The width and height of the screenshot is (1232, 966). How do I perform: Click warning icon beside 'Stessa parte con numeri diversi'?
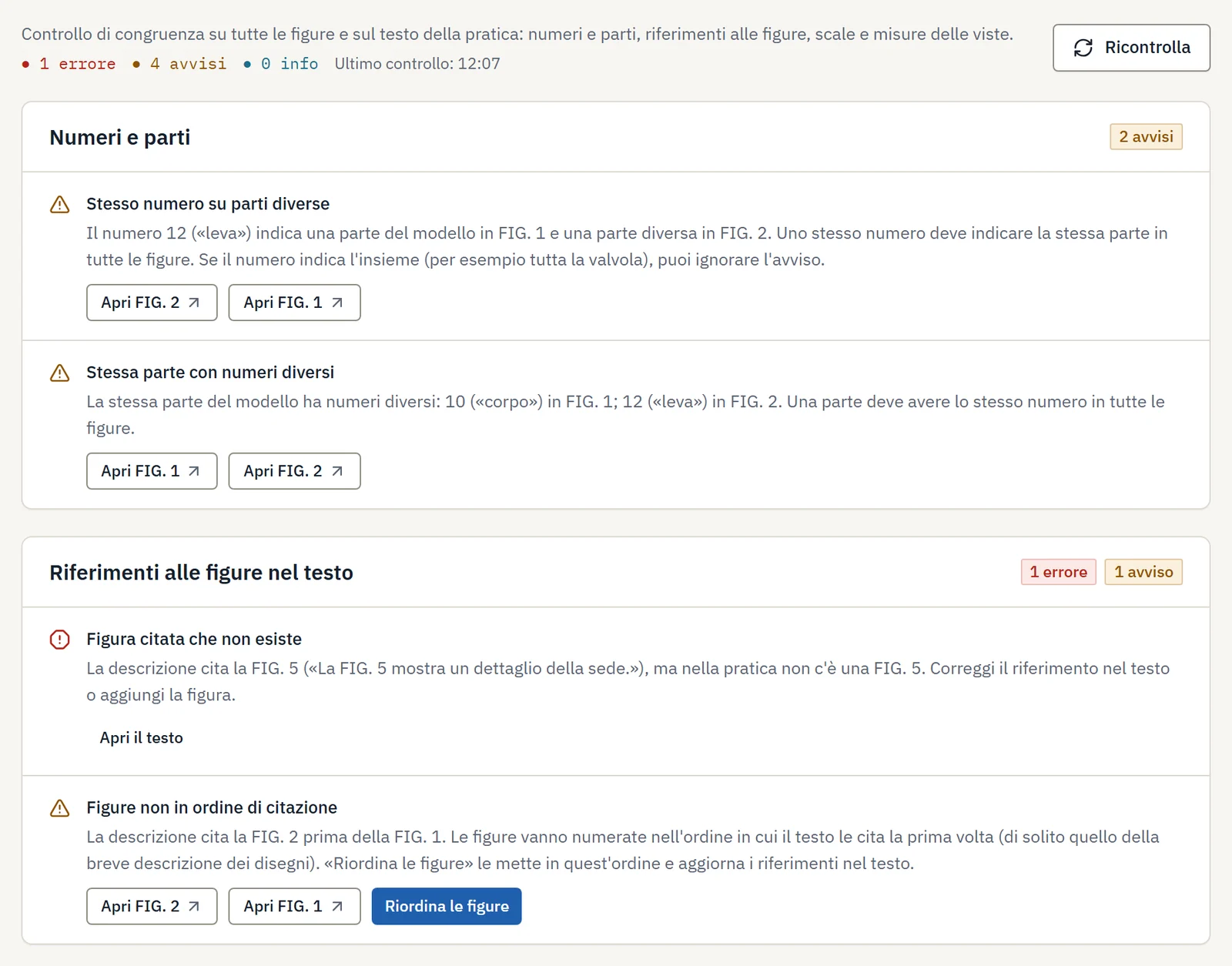point(59,373)
